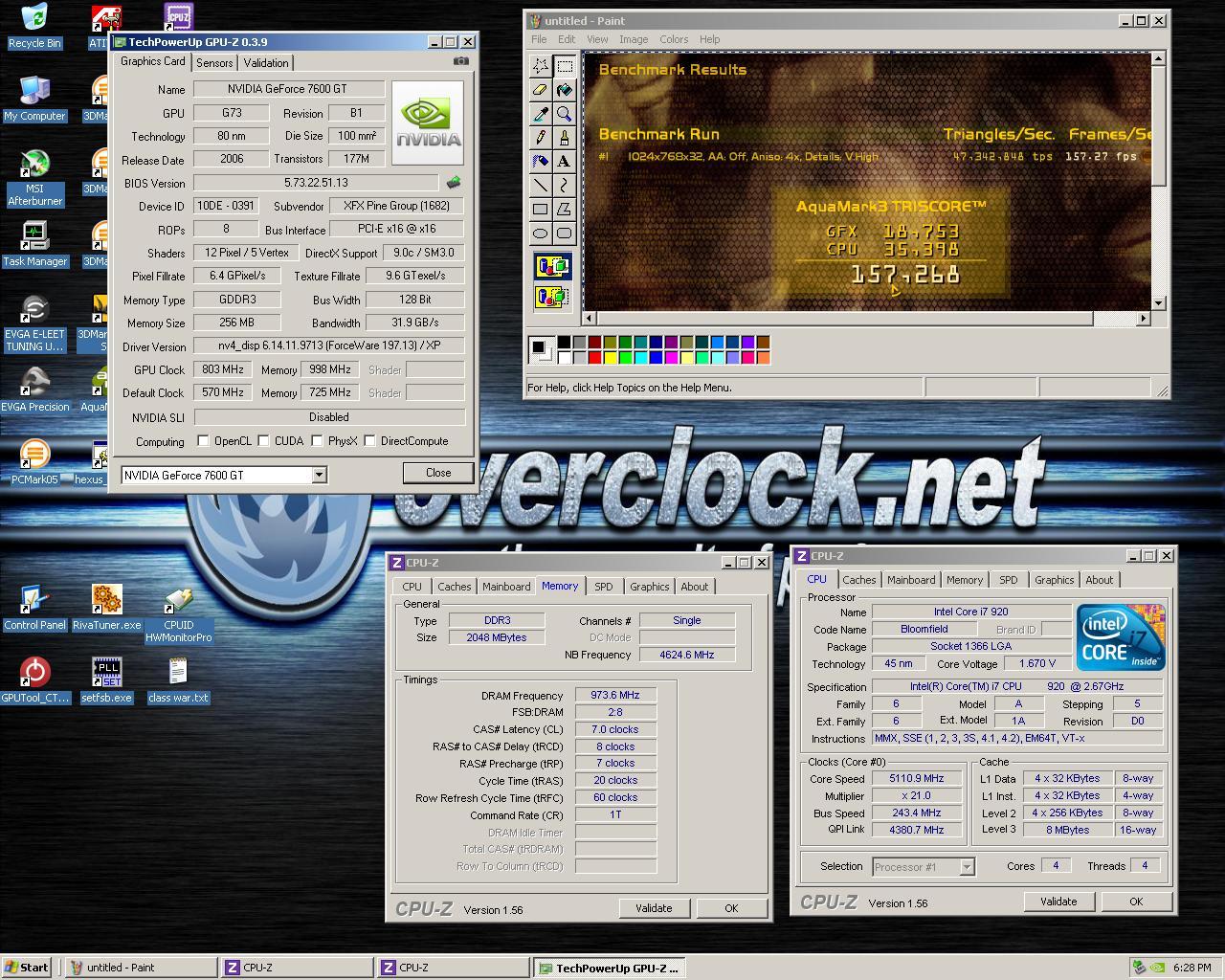
Task: Click OK in the memory-timings CPU-Z window
Action: [731, 908]
